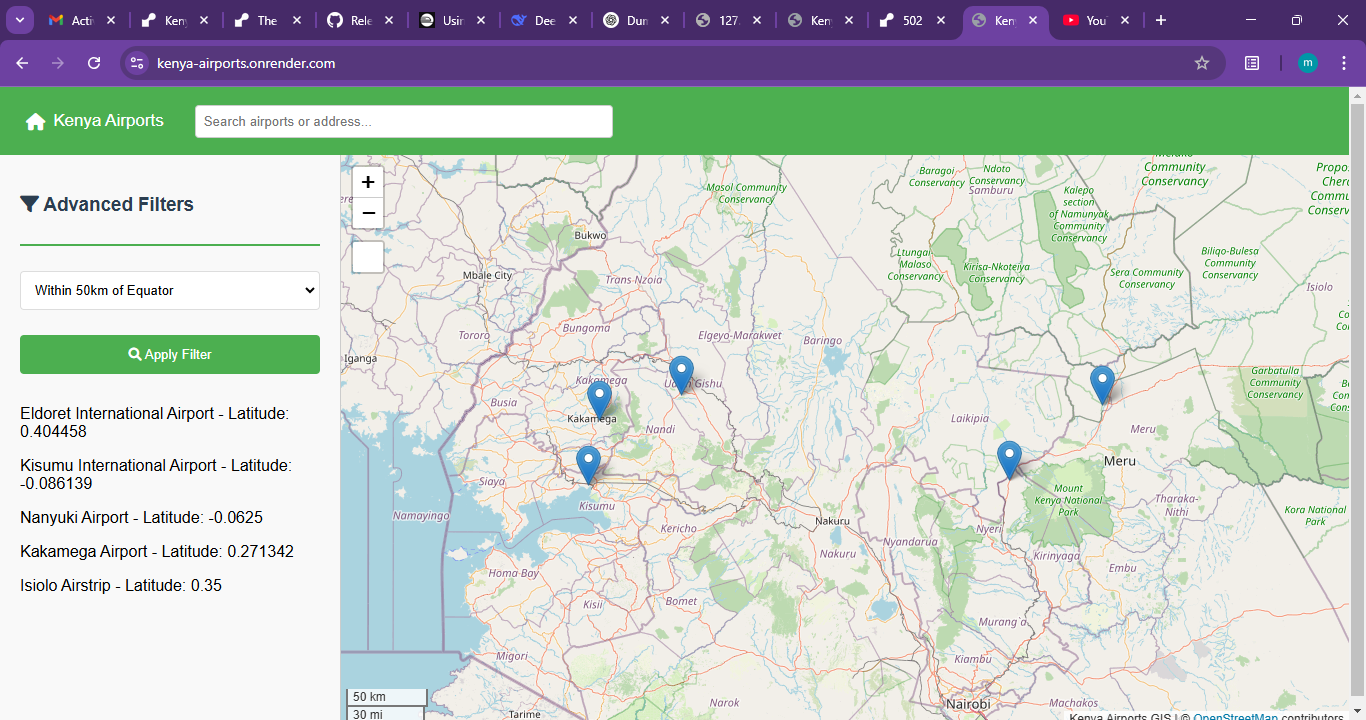This screenshot has width=1366, height=720.
Task: Switch to the 'Usin' tab
Action: [454, 20]
